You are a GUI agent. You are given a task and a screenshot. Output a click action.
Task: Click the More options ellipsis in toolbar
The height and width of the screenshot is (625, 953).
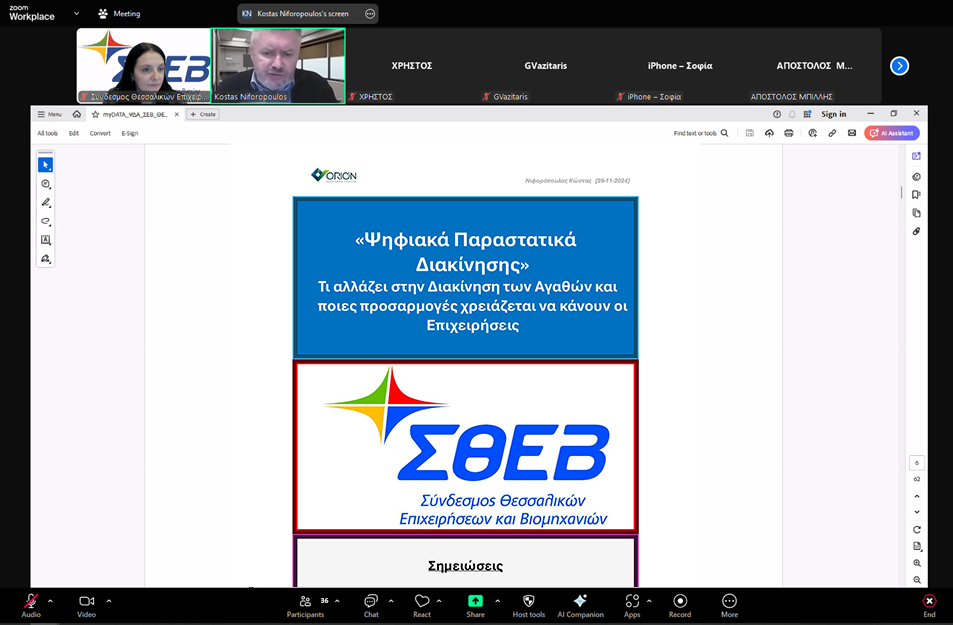[729, 603]
